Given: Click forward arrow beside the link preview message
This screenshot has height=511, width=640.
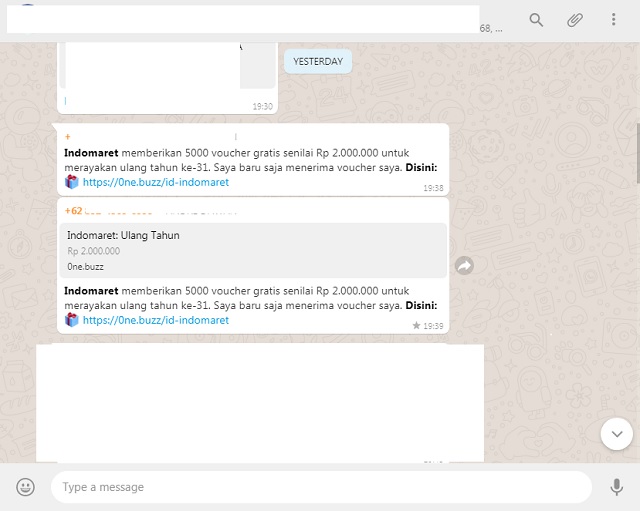Looking at the screenshot, I should [x=464, y=265].
